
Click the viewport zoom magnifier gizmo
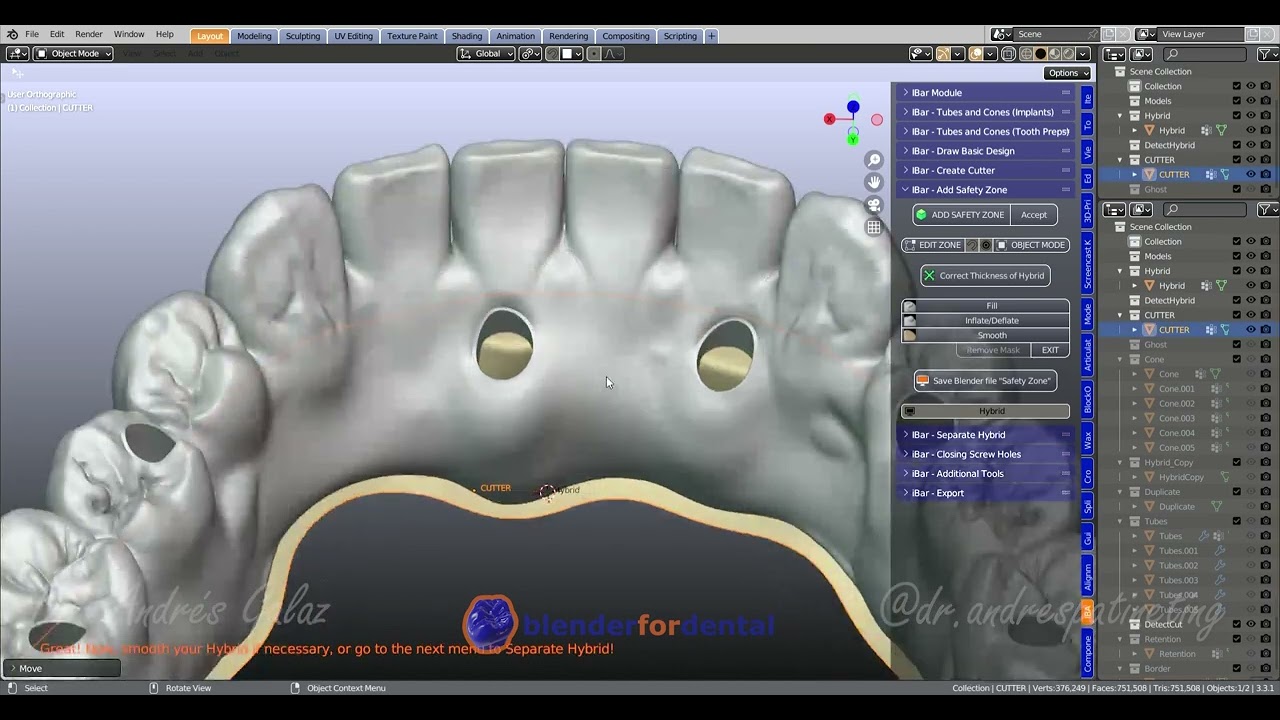874,160
